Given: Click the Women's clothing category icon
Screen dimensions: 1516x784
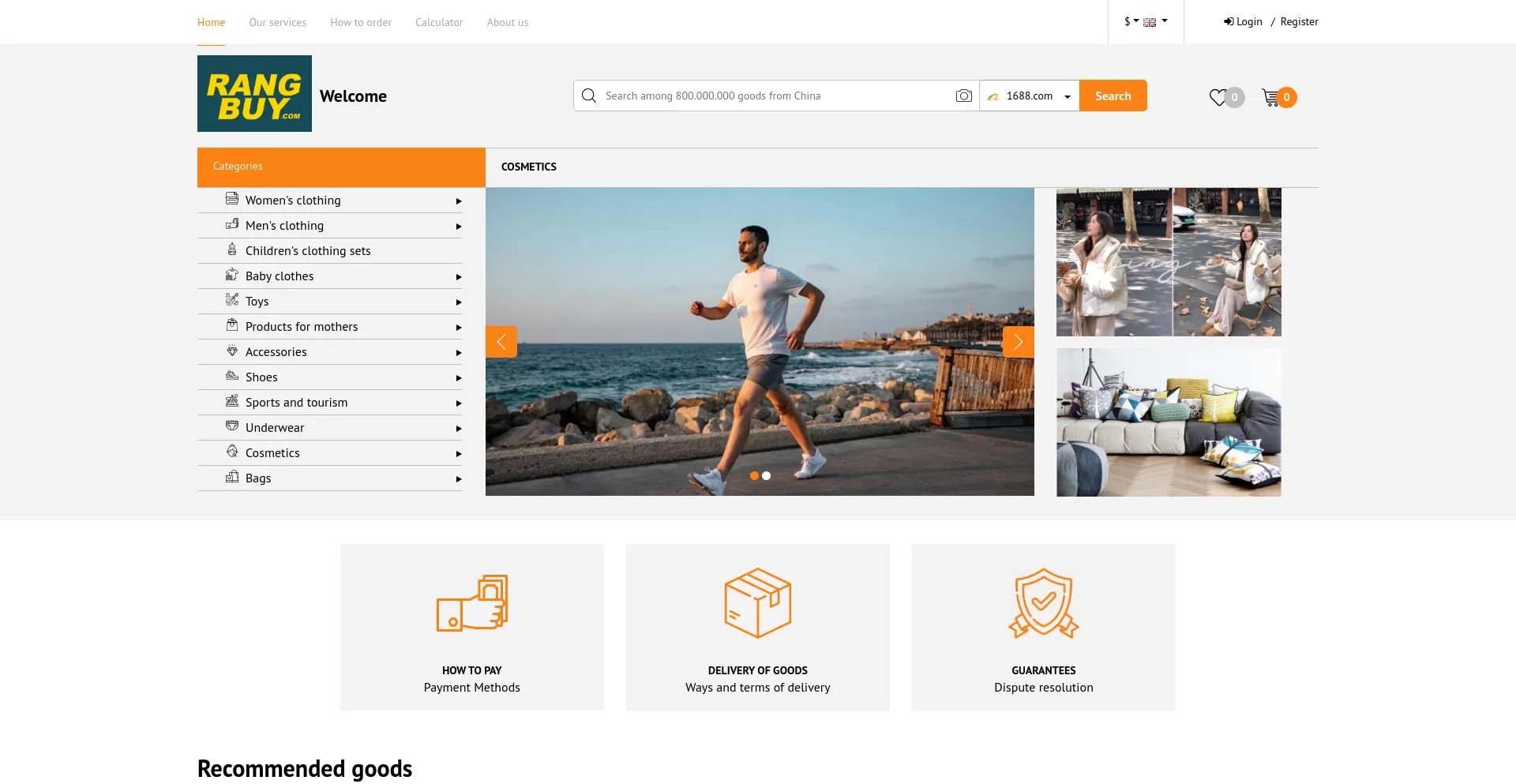Looking at the screenshot, I should 232,199.
